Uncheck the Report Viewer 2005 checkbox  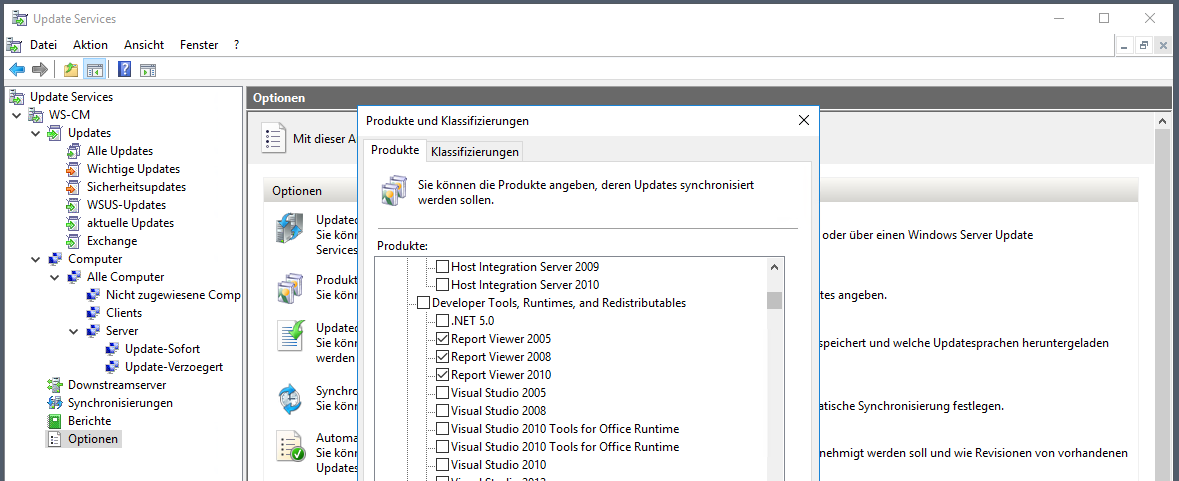pyautogui.click(x=443, y=339)
